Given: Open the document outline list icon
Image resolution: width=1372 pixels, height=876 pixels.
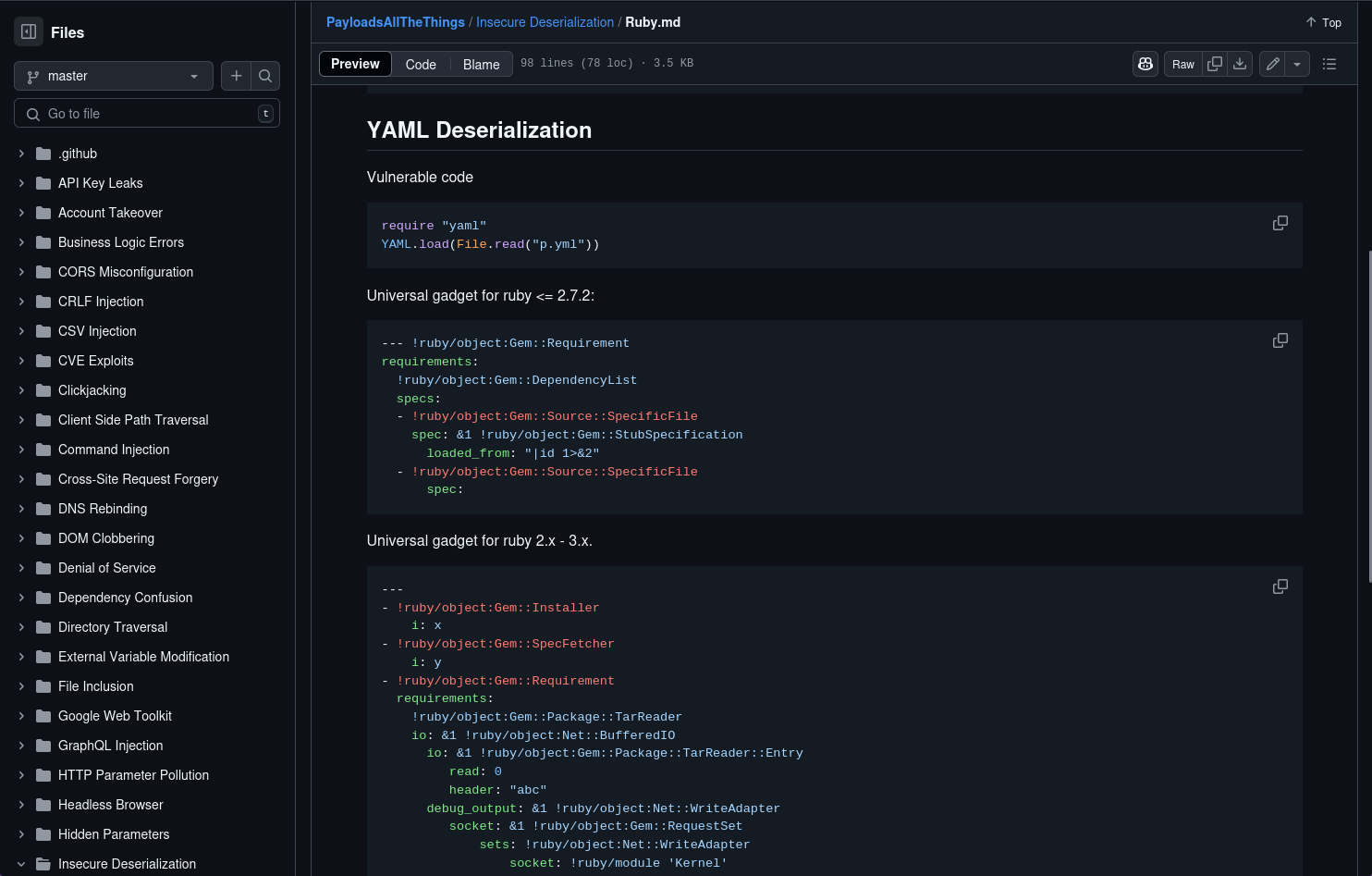Looking at the screenshot, I should click(1329, 64).
